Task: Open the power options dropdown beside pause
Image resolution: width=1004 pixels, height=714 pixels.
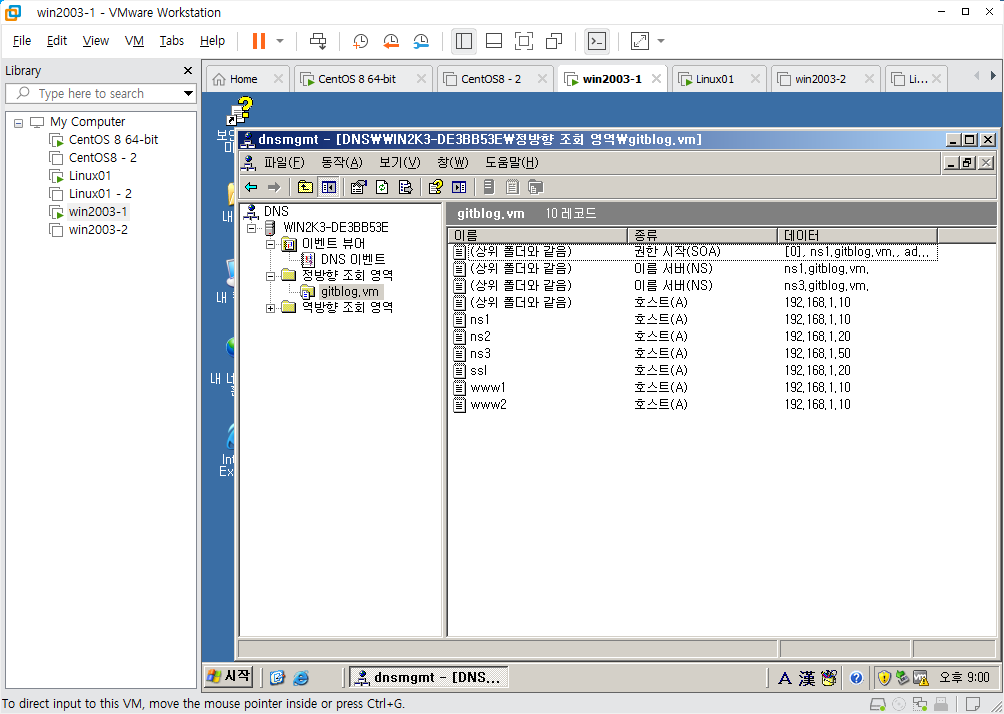Action: [x=280, y=41]
